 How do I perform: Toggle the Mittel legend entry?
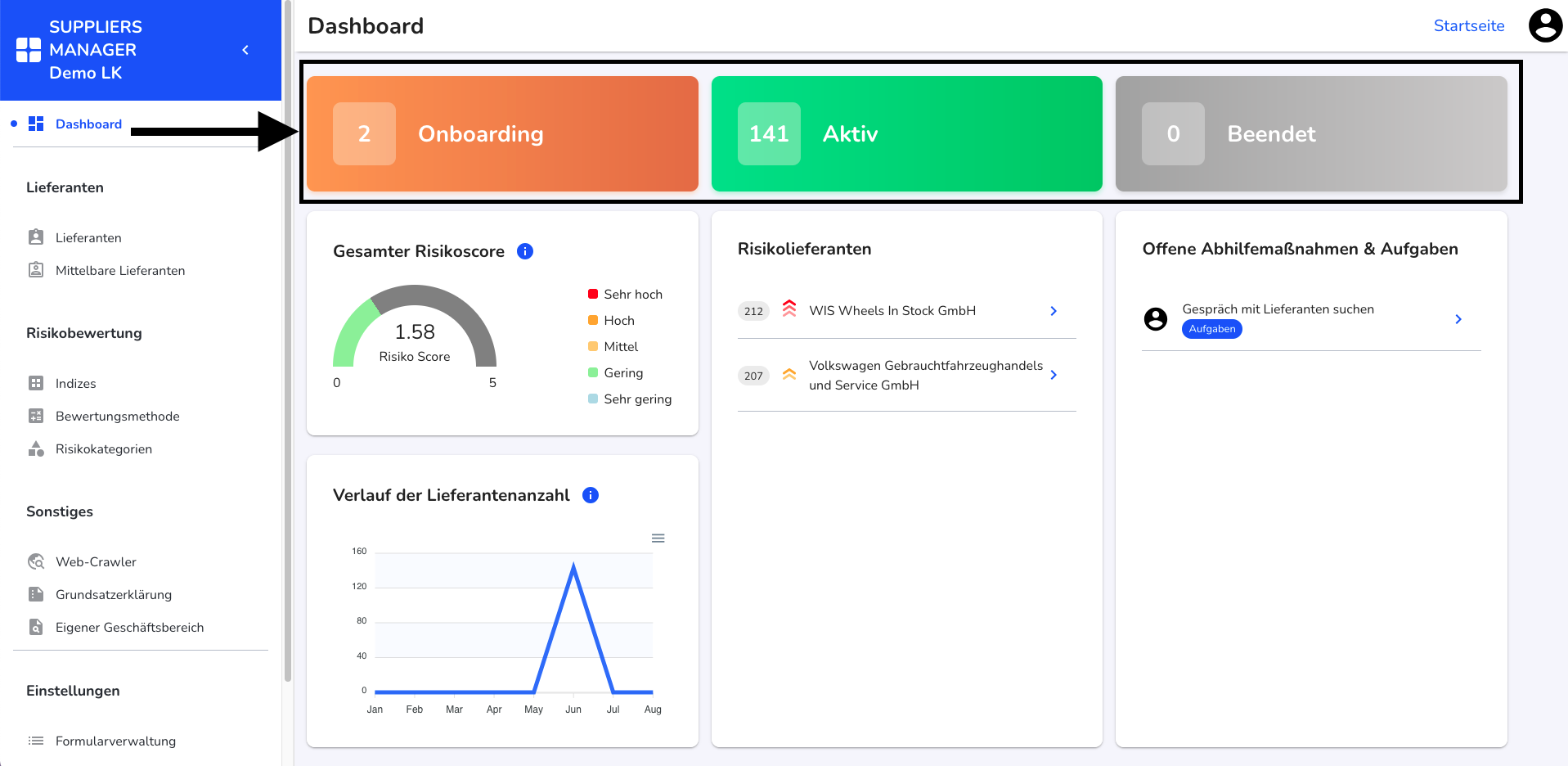click(x=613, y=346)
